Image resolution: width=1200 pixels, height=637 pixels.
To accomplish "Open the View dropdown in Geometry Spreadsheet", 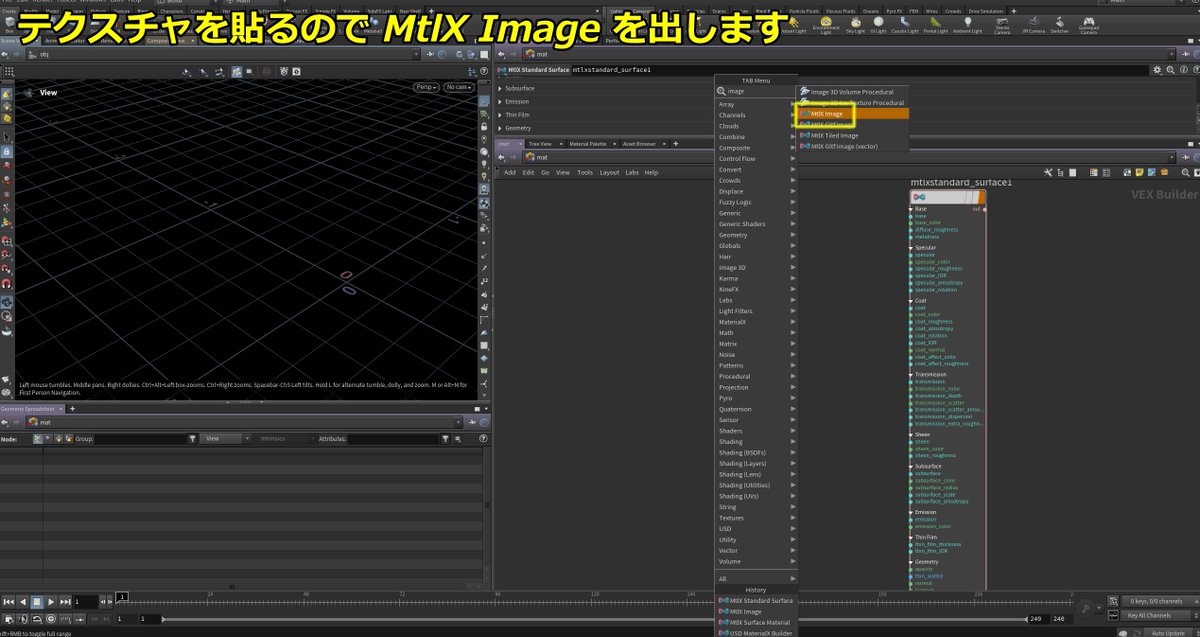I will click(x=224, y=438).
